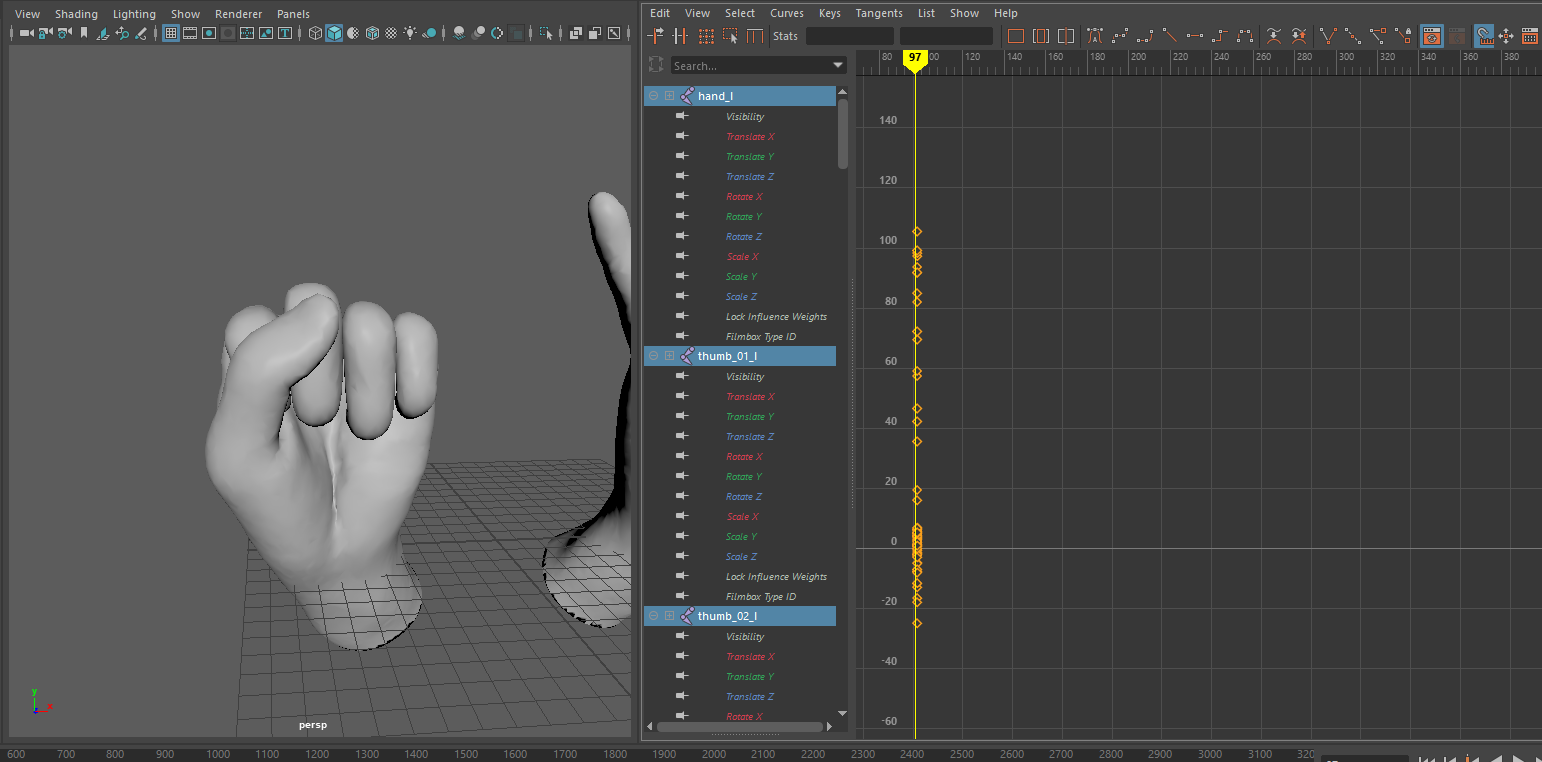Select Rotate X under hand_l

coord(744,197)
